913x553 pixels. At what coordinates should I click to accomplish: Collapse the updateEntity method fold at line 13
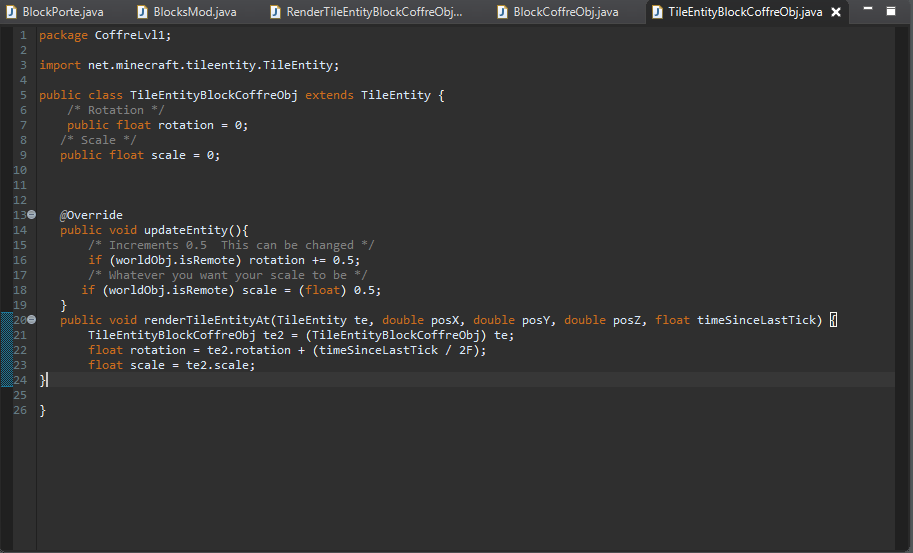(31, 215)
